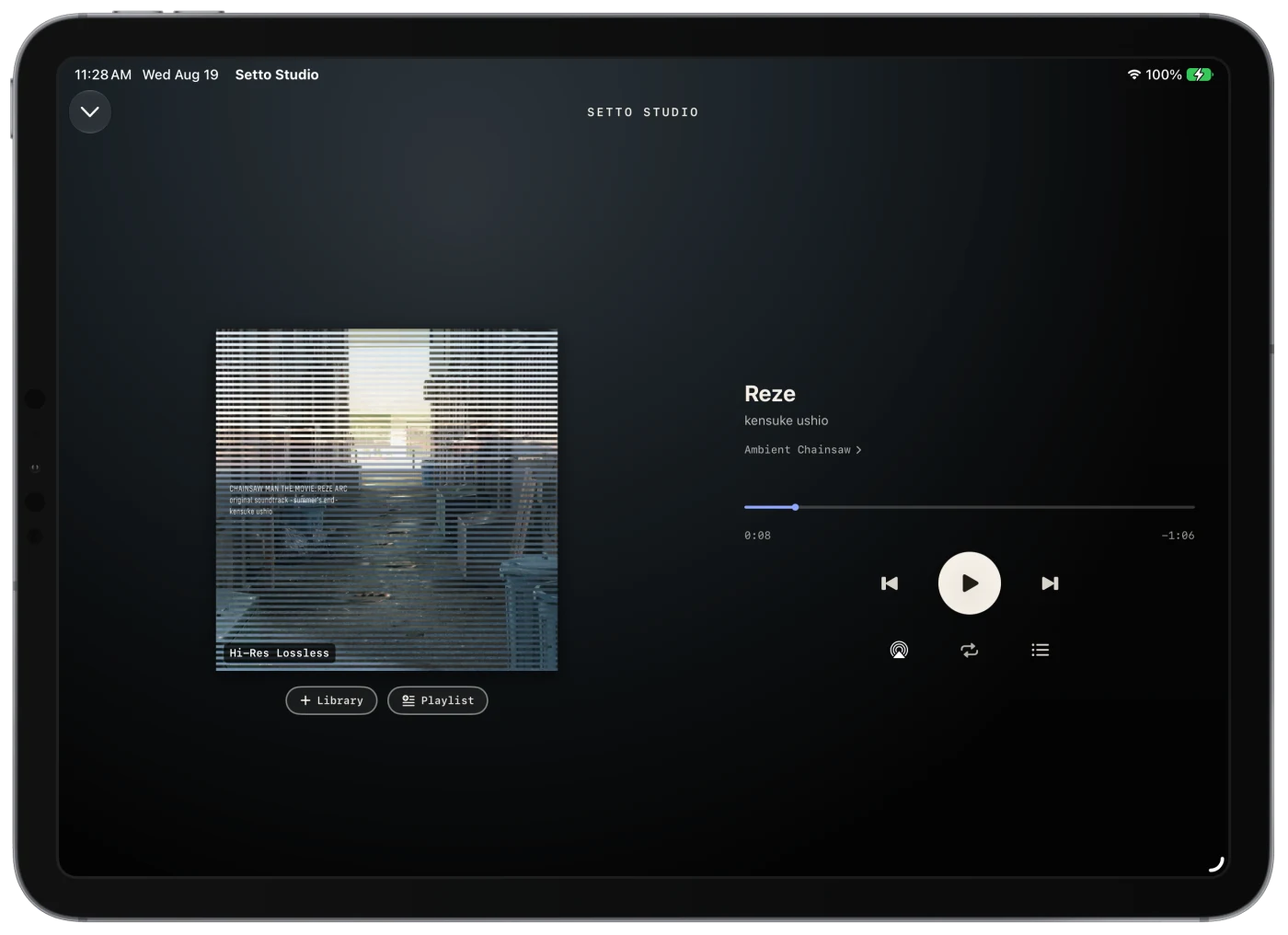Tap the 11:28 AM clock in status bar
Viewport: 1288px width, 935px height.
[103, 75]
